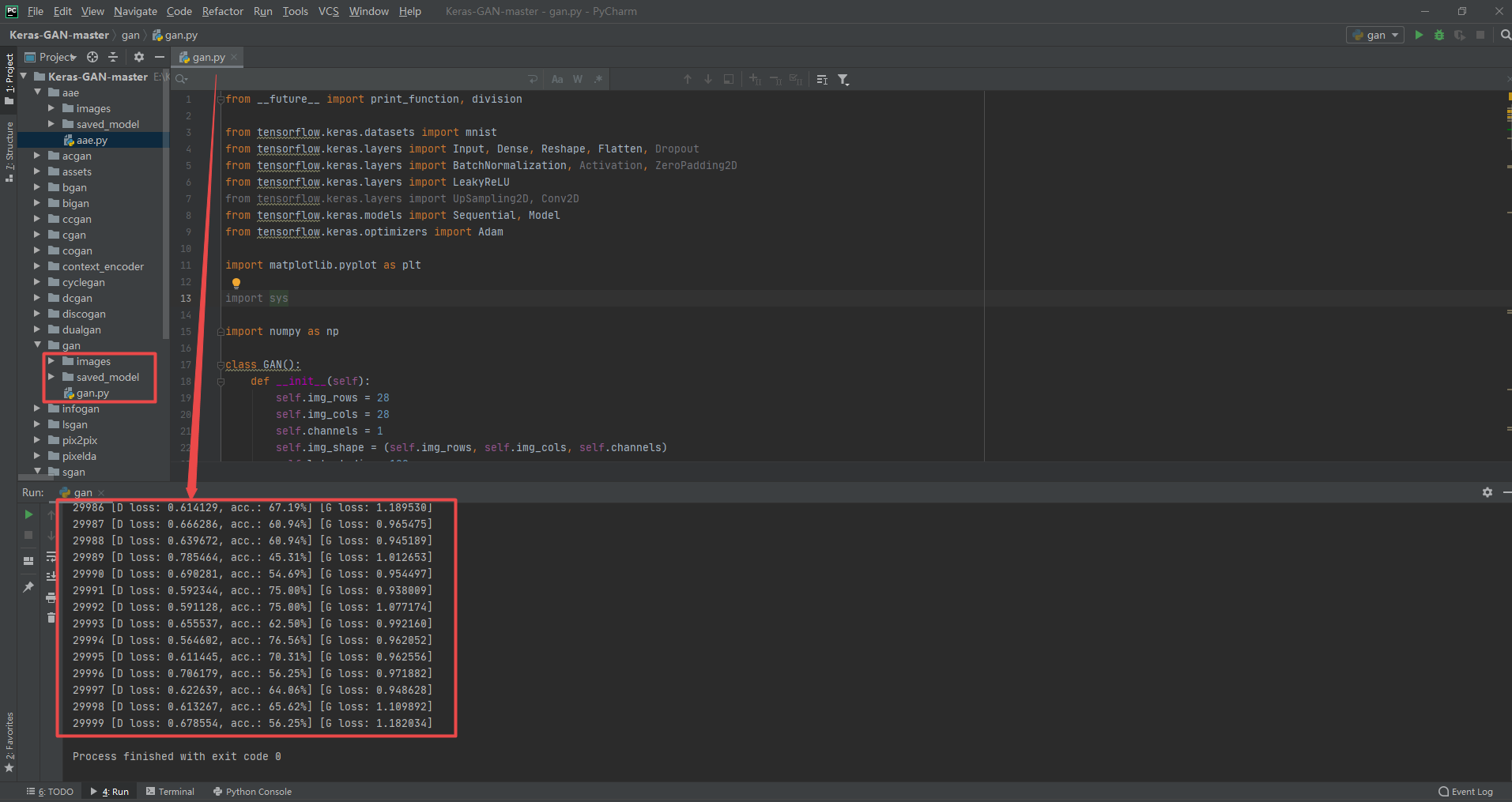Select aae.py in the project tree
Screen dimensions: 1512x802
(92, 140)
